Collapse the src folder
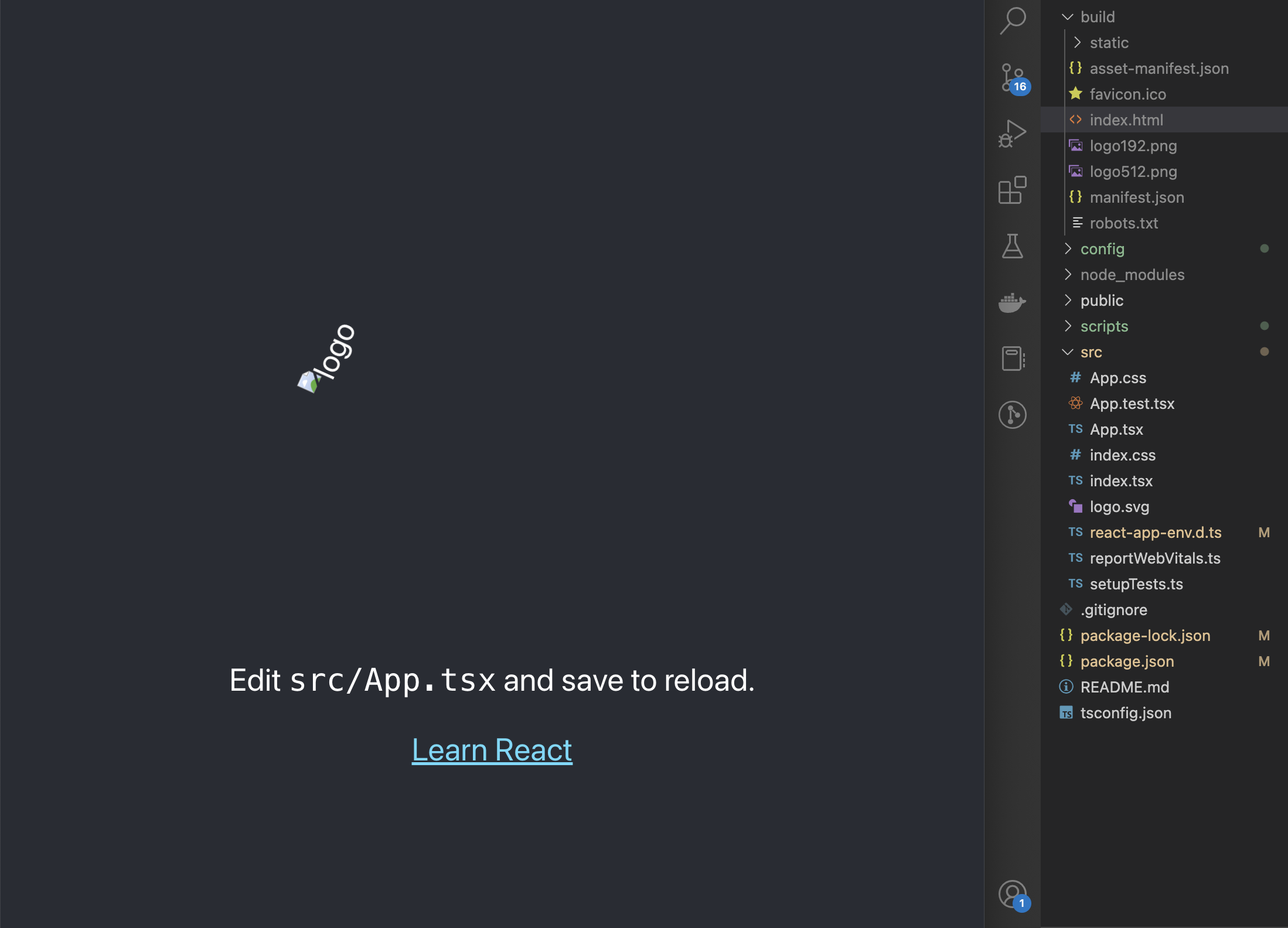The height and width of the screenshot is (928, 1288). pyautogui.click(x=1091, y=352)
